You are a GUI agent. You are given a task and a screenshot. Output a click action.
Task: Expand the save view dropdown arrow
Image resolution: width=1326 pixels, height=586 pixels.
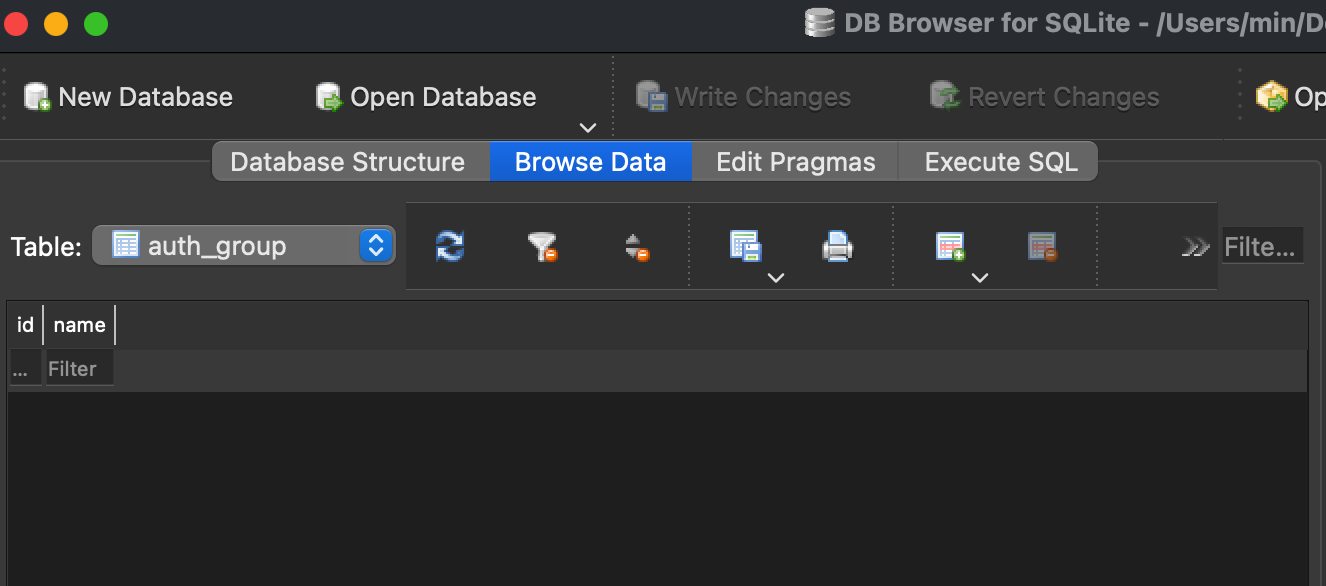pyautogui.click(x=775, y=277)
